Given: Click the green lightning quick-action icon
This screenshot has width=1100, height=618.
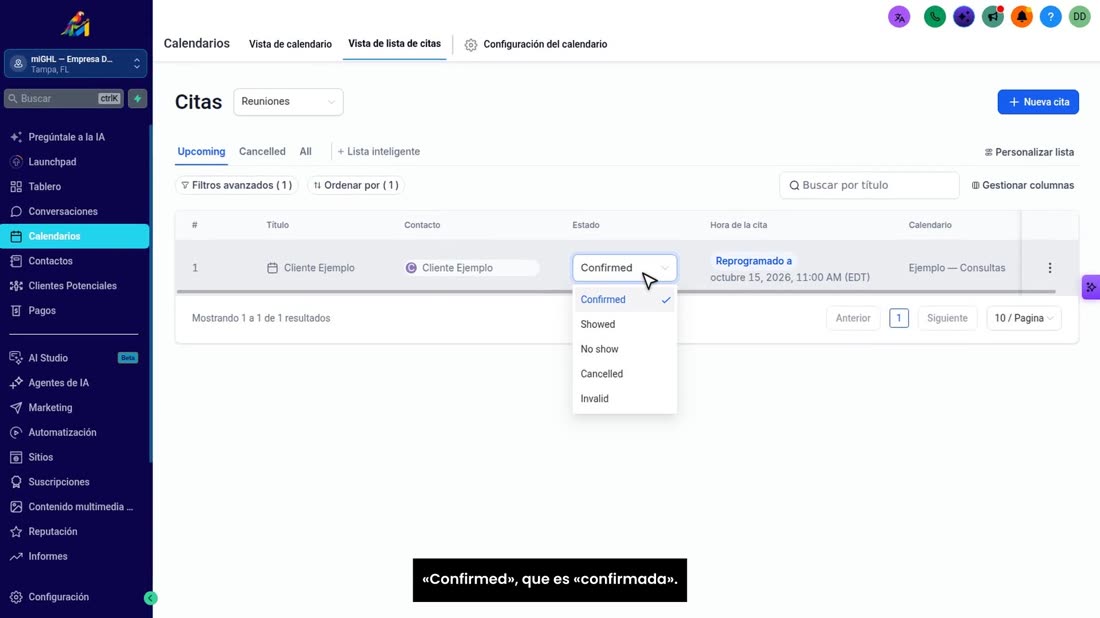Looking at the screenshot, I should click(x=138, y=98).
